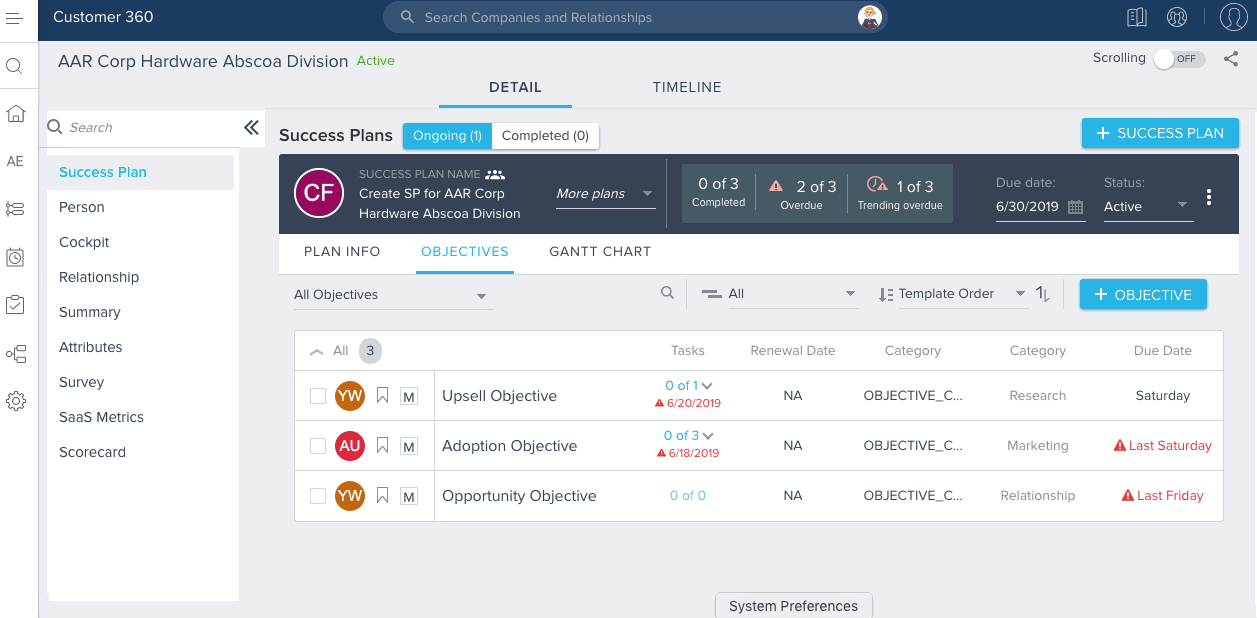The image size is (1257, 618).
Task: Open the calendar clock icon in left rail
Action: pos(15,257)
